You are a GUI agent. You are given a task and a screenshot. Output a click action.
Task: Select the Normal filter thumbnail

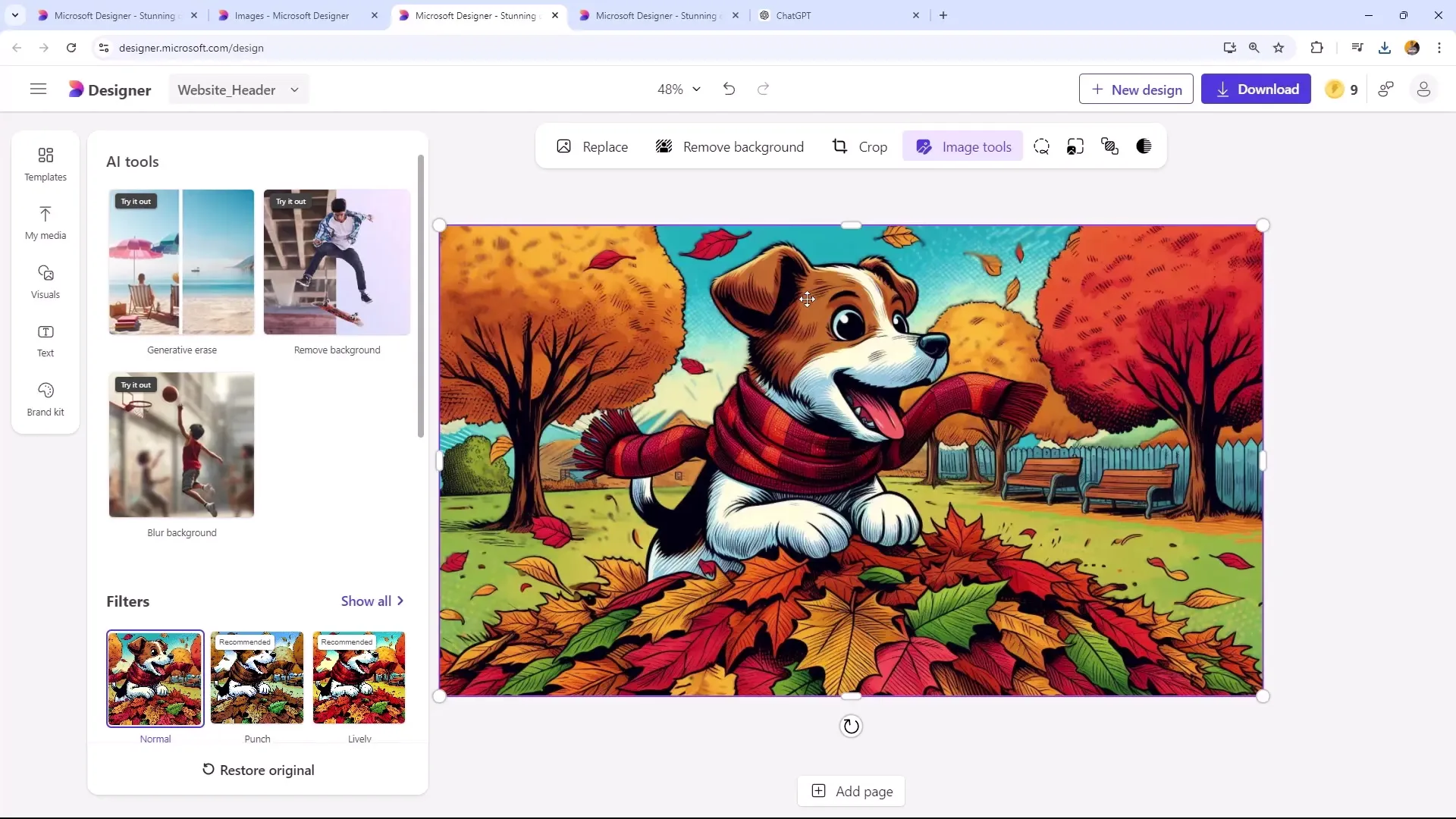coord(155,679)
